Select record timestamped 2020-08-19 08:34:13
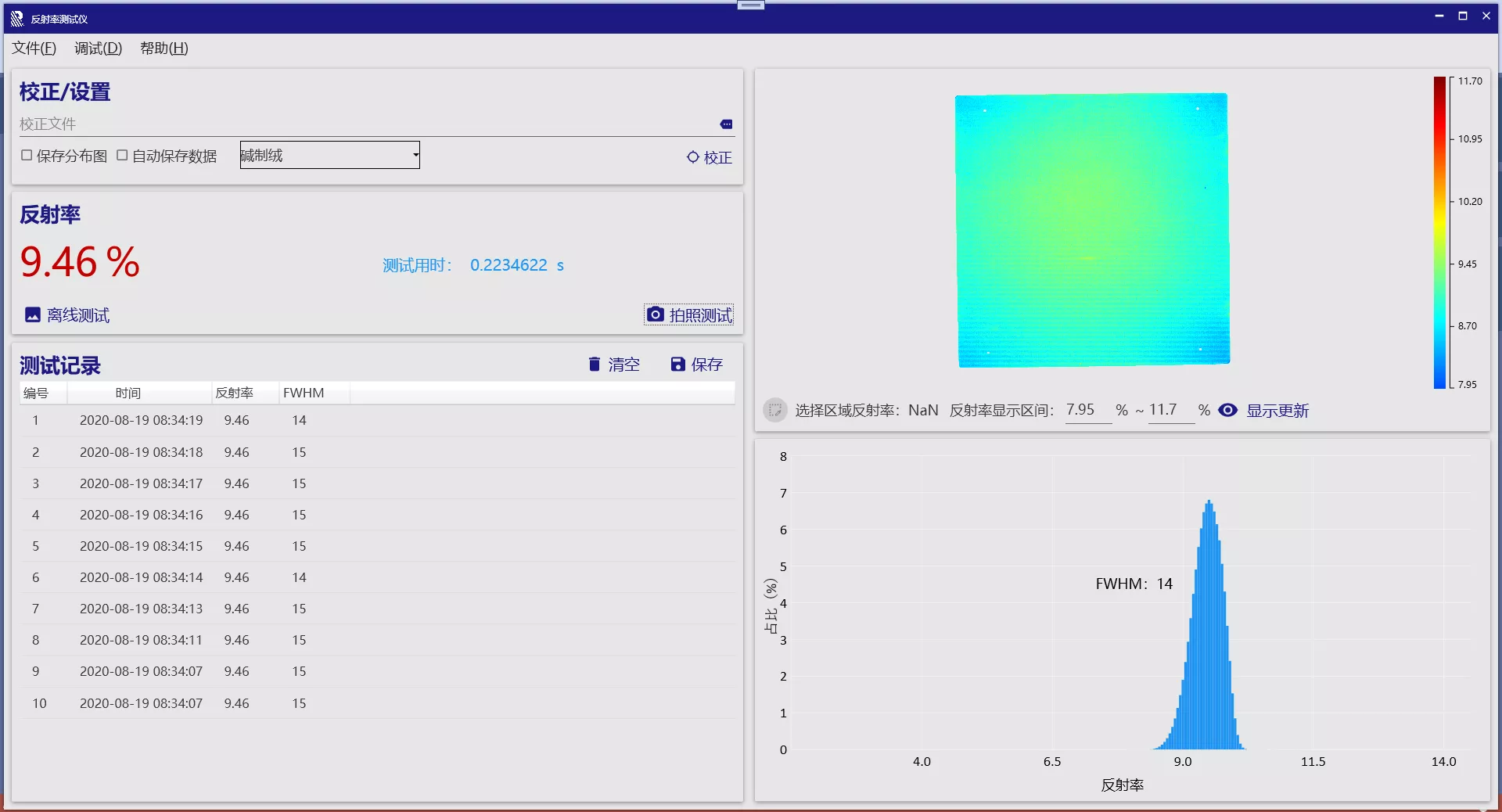 coord(377,609)
